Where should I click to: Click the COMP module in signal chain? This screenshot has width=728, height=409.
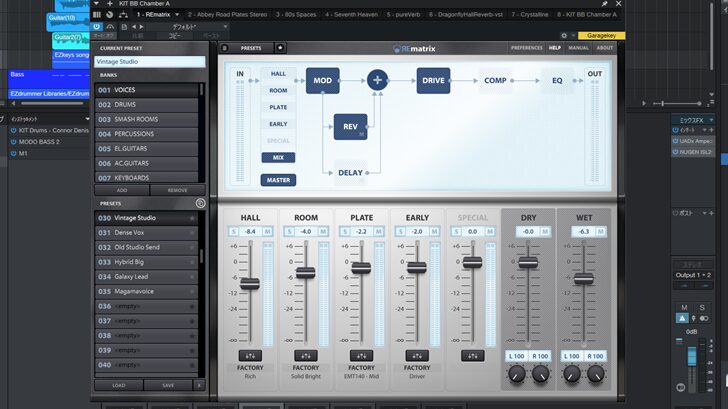click(495, 80)
